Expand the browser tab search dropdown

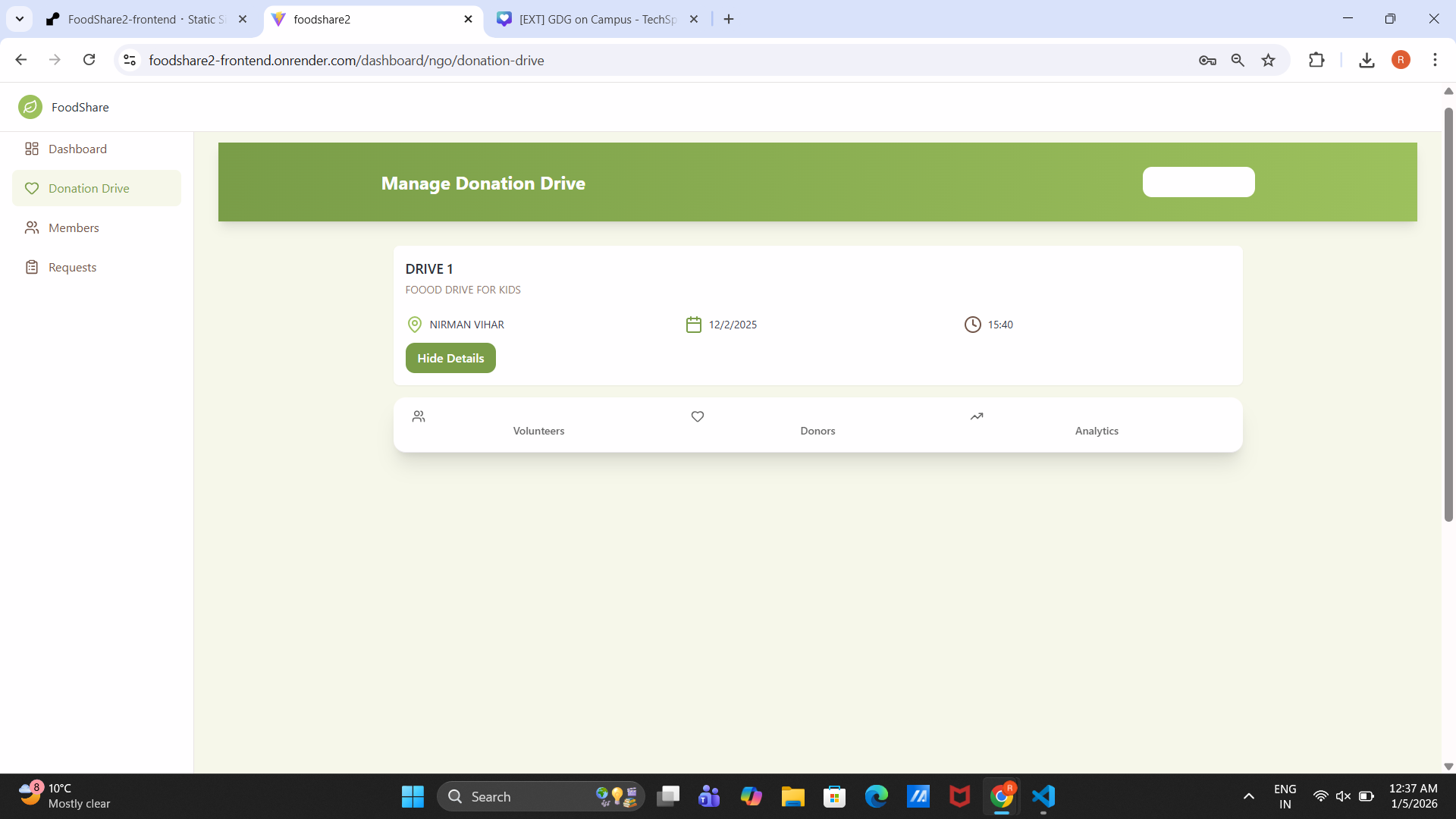(x=20, y=19)
